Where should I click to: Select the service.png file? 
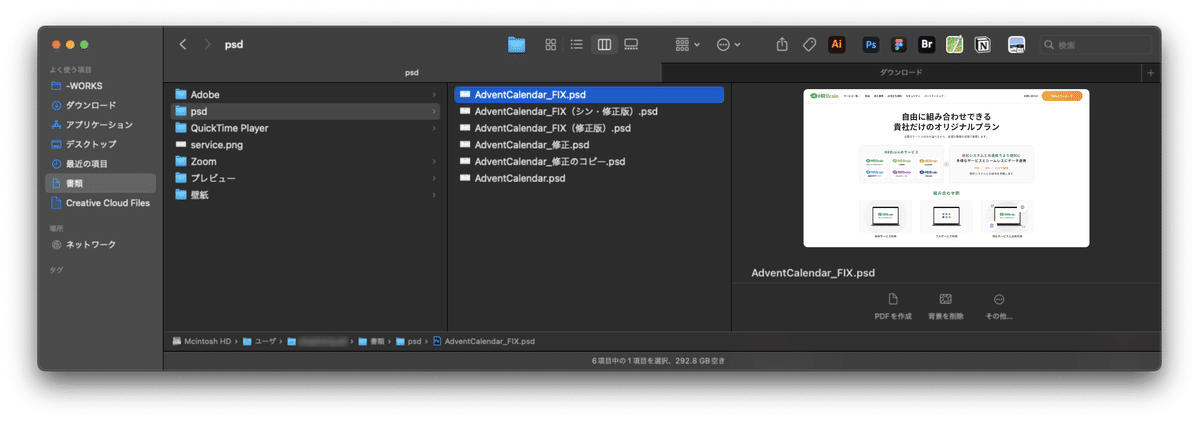pyautogui.click(x=305, y=145)
